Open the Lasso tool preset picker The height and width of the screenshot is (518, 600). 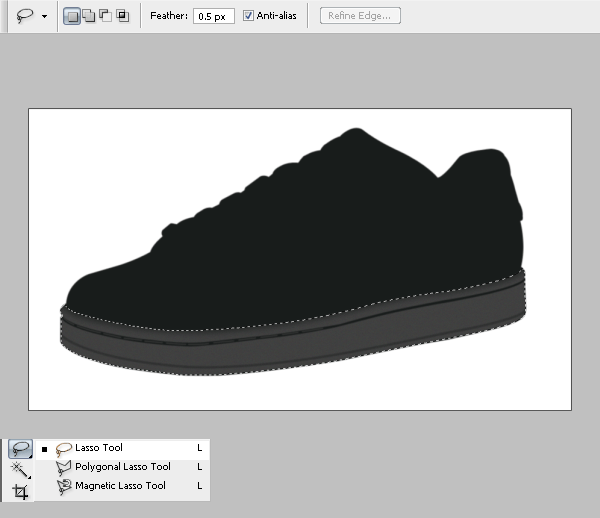coord(24,16)
